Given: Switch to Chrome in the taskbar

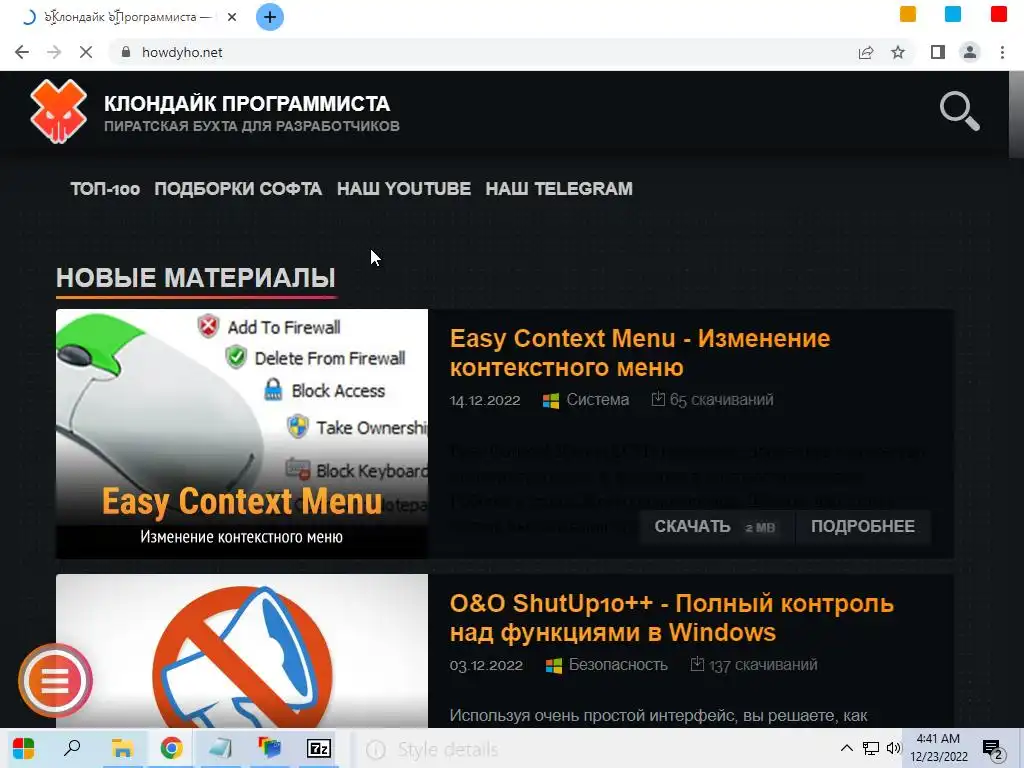Looking at the screenshot, I should pyautogui.click(x=171, y=748).
